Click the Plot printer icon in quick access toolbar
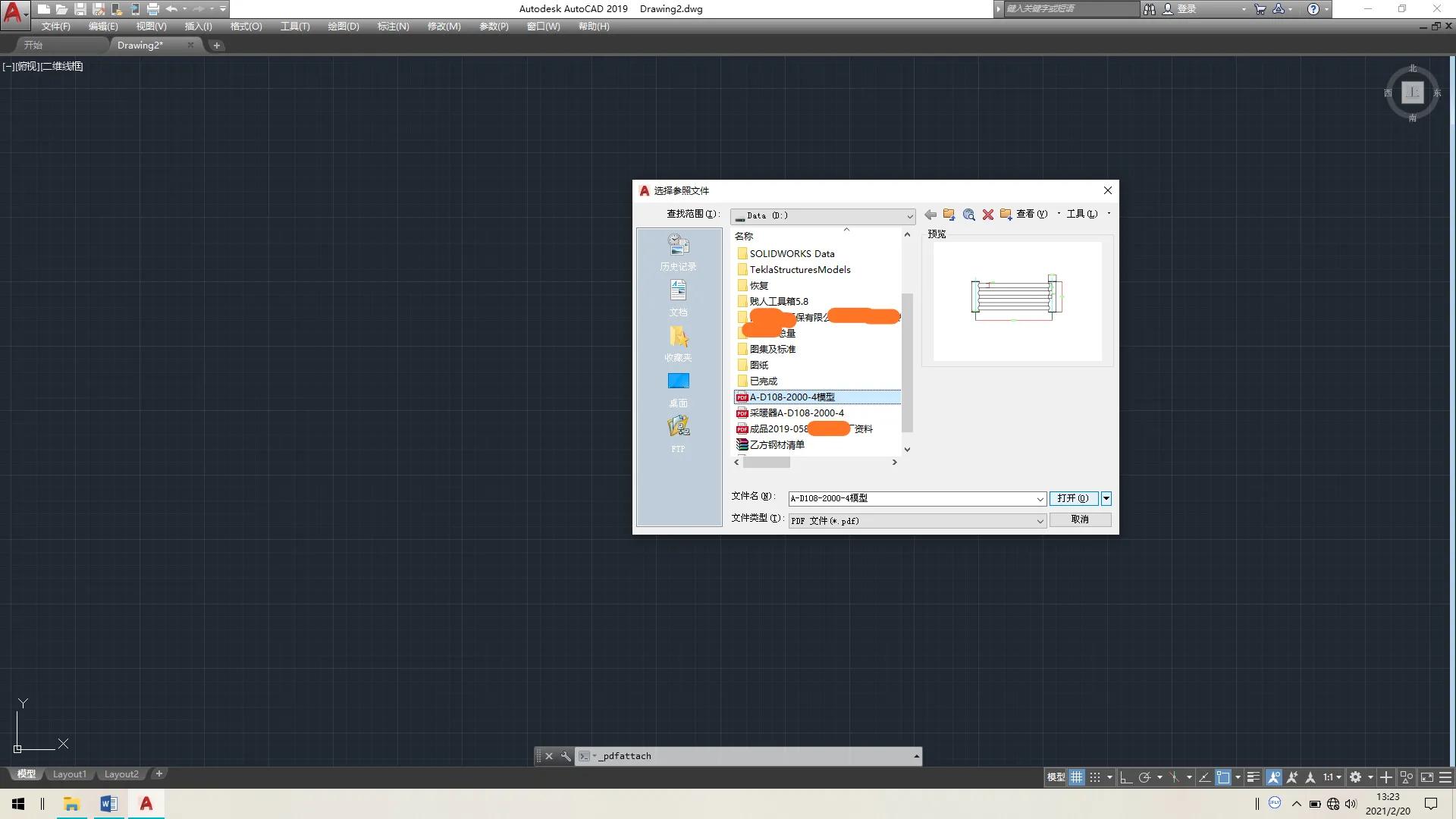 click(153, 9)
